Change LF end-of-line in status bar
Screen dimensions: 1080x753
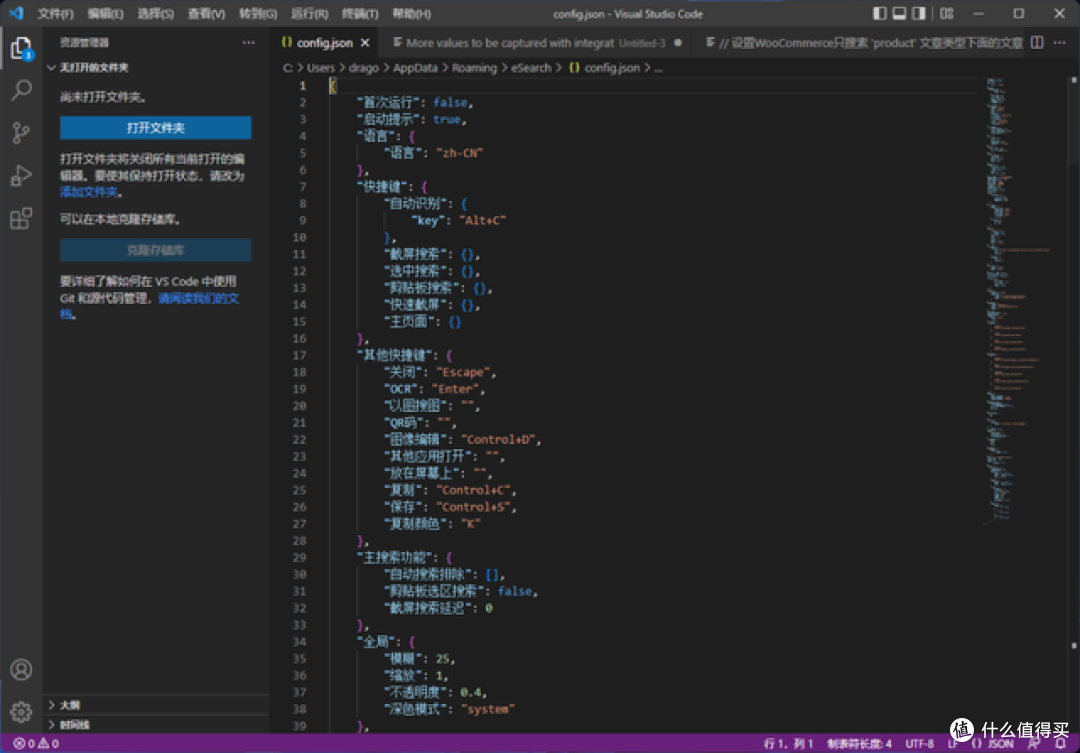[953, 743]
